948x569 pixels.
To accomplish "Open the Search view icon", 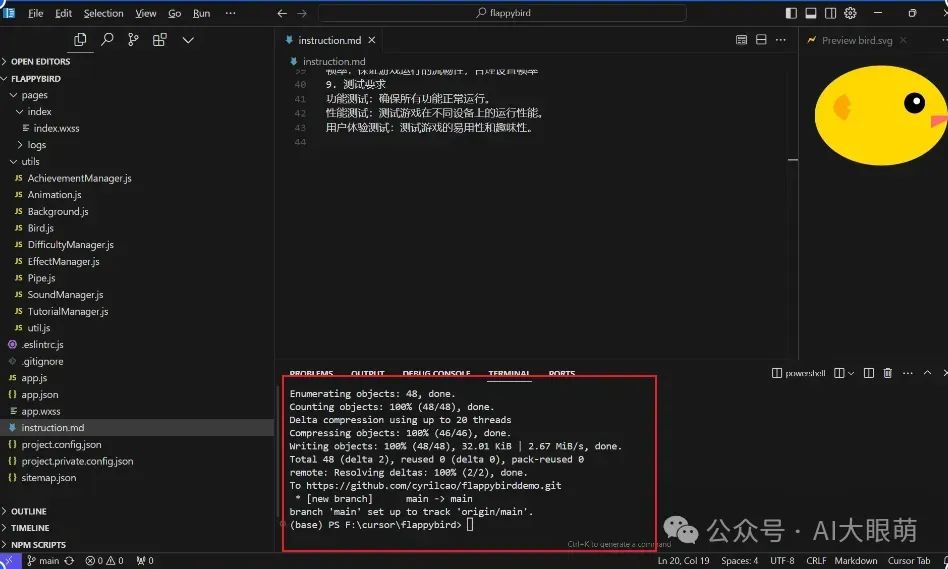I will [x=107, y=40].
